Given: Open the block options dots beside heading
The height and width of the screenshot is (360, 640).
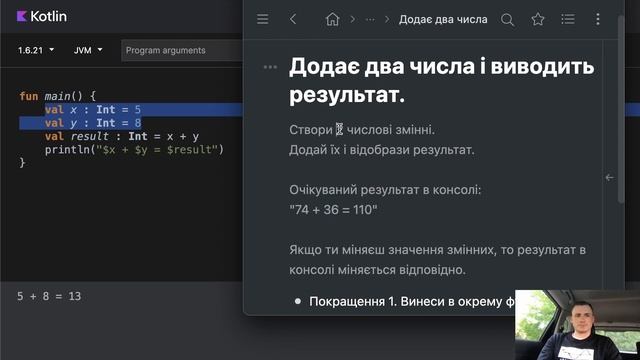Looking at the screenshot, I should click(x=270, y=67).
